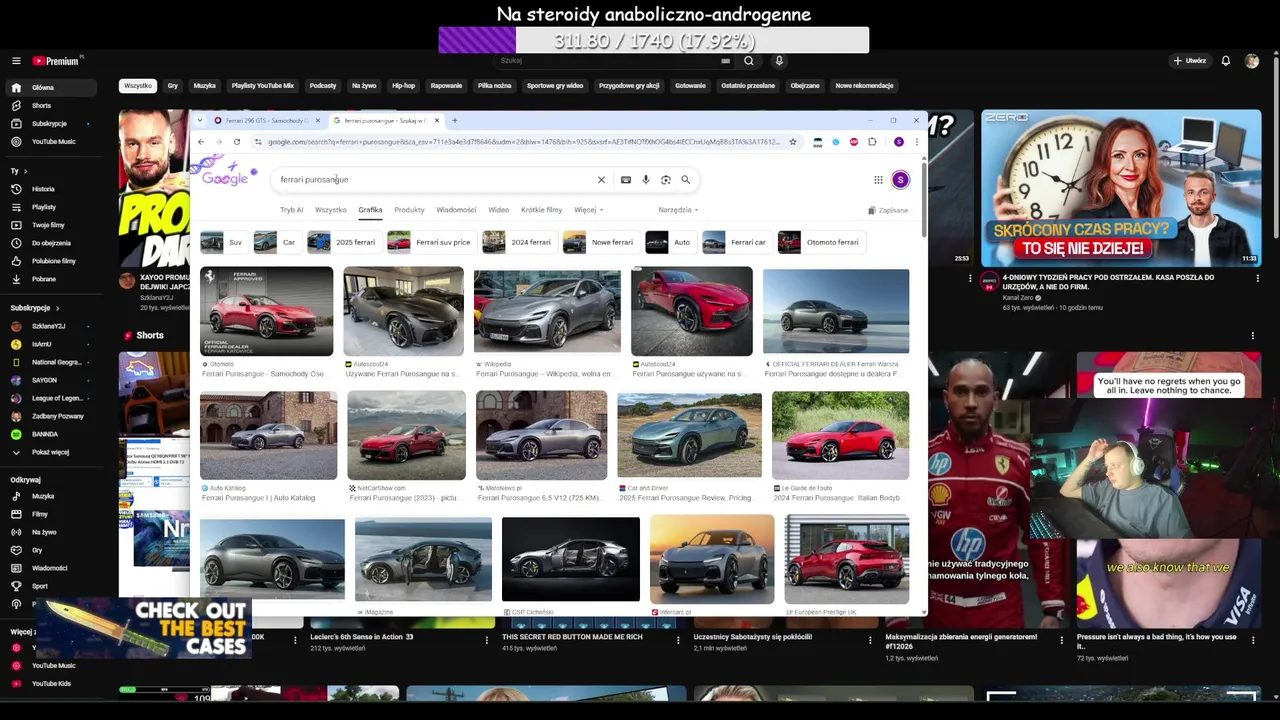Viewport: 1280px width, 720px height.
Task: Search by voice in Google
Action: pyautogui.click(x=646, y=180)
